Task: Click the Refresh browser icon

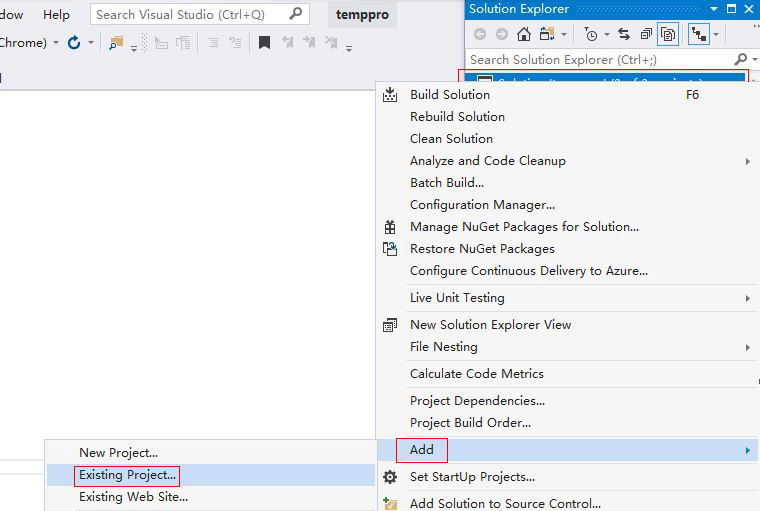Action: click(74, 43)
